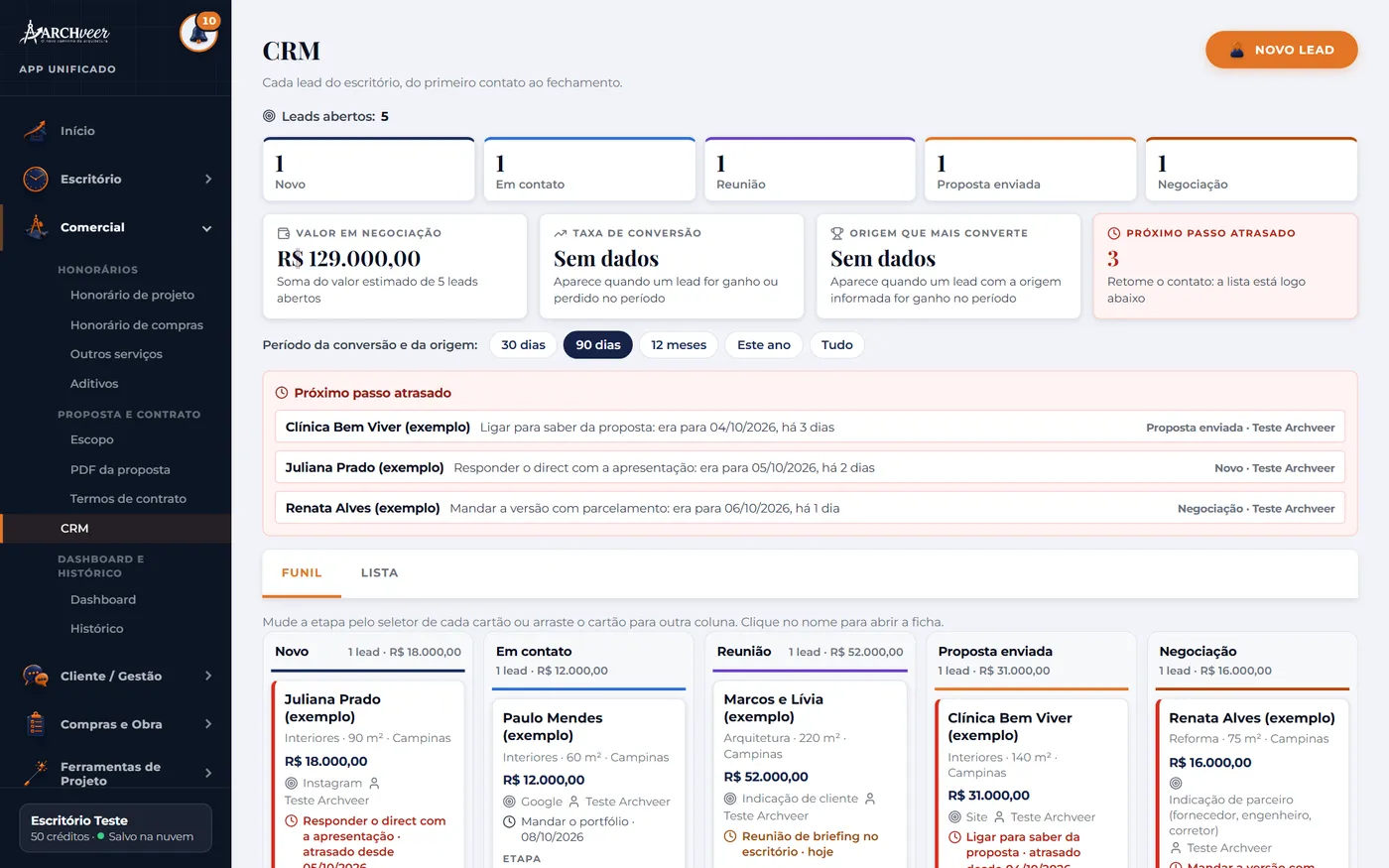This screenshot has width=1389, height=868.
Task: Select the 12 meses period
Action: coord(679,345)
